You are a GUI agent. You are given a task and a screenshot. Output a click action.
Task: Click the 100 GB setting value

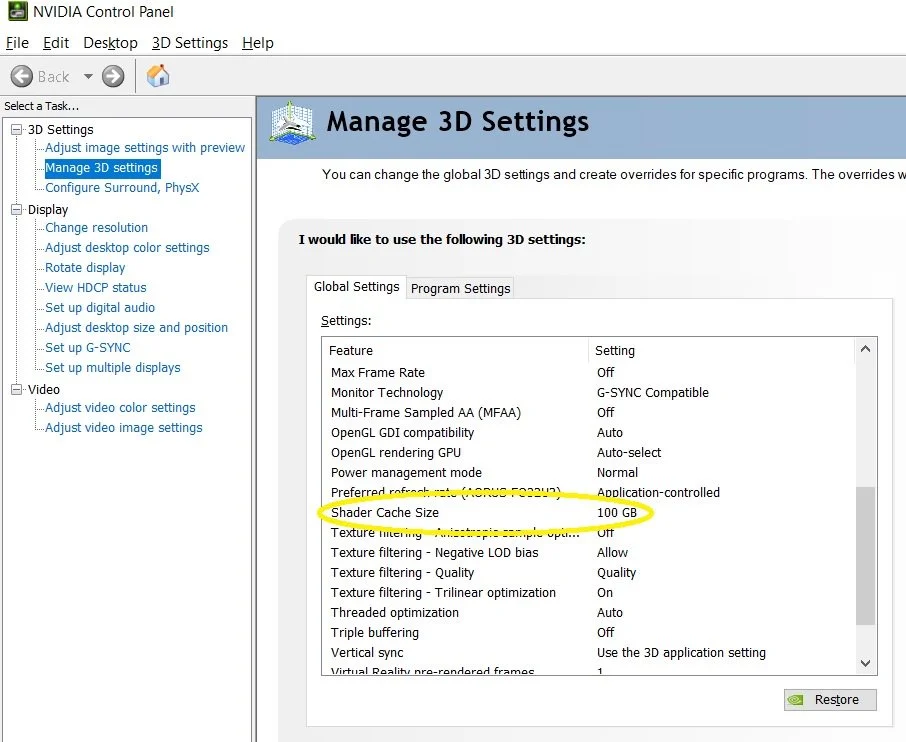617,513
